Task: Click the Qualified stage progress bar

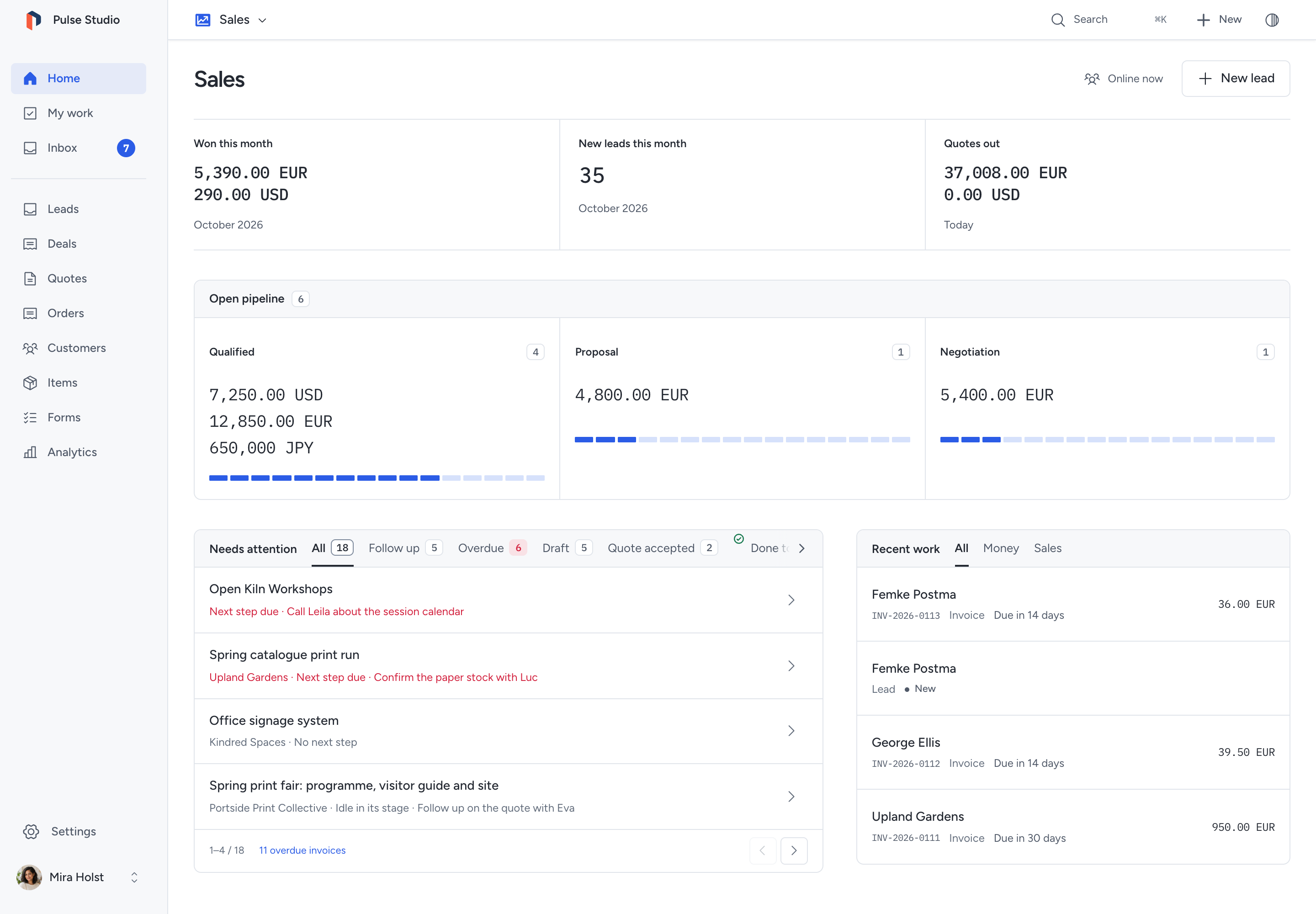Action: click(x=377, y=478)
